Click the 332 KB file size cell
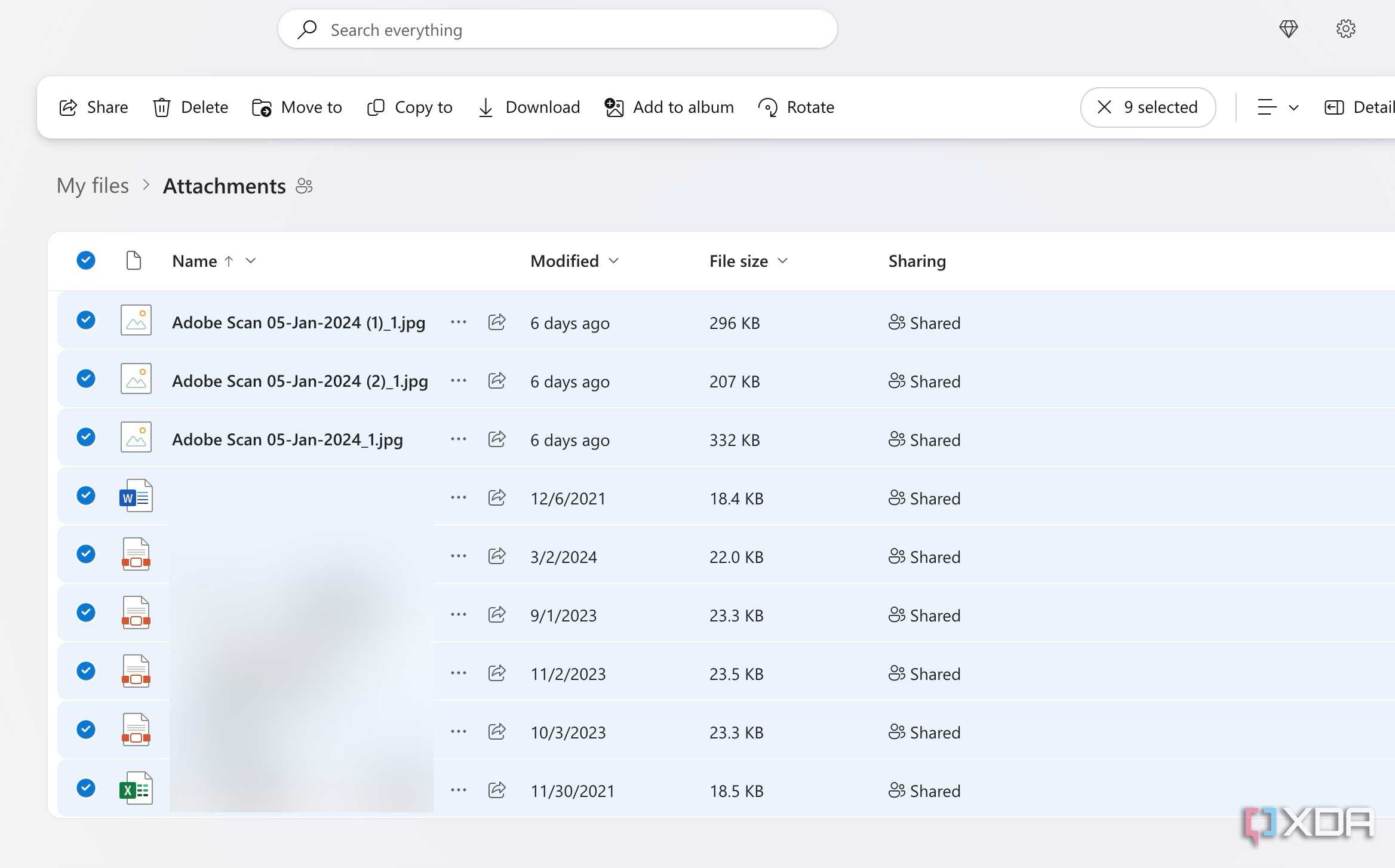1395x868 pixels. click(x=735, y=440)
